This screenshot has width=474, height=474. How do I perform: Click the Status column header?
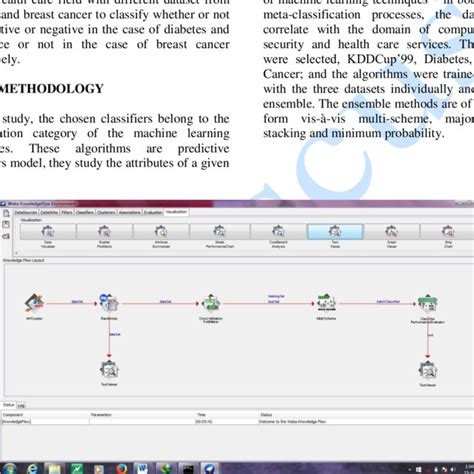pos(366,415)
